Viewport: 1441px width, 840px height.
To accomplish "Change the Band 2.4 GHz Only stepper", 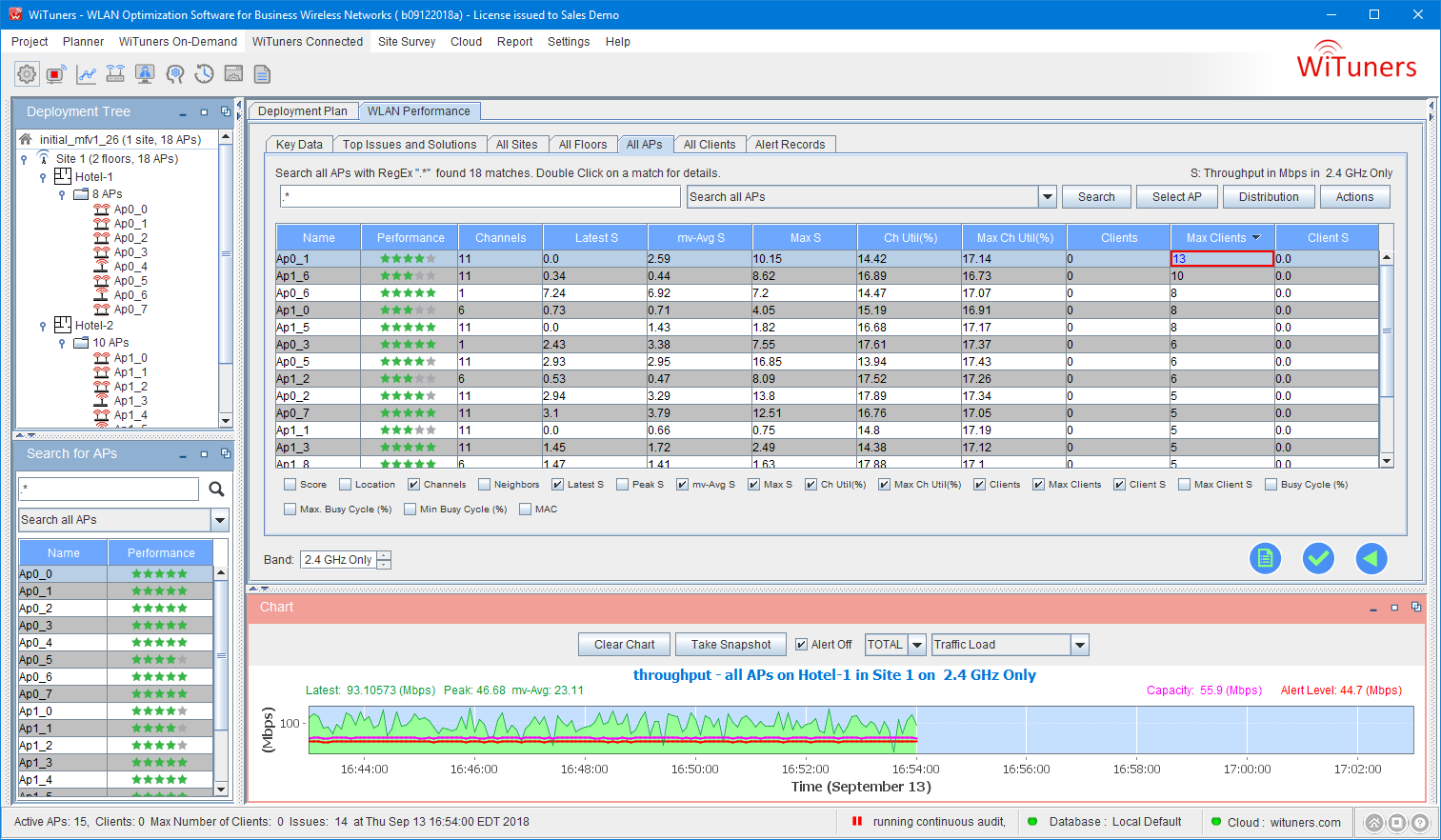I will pyautogui.click(x=384, y=560).
